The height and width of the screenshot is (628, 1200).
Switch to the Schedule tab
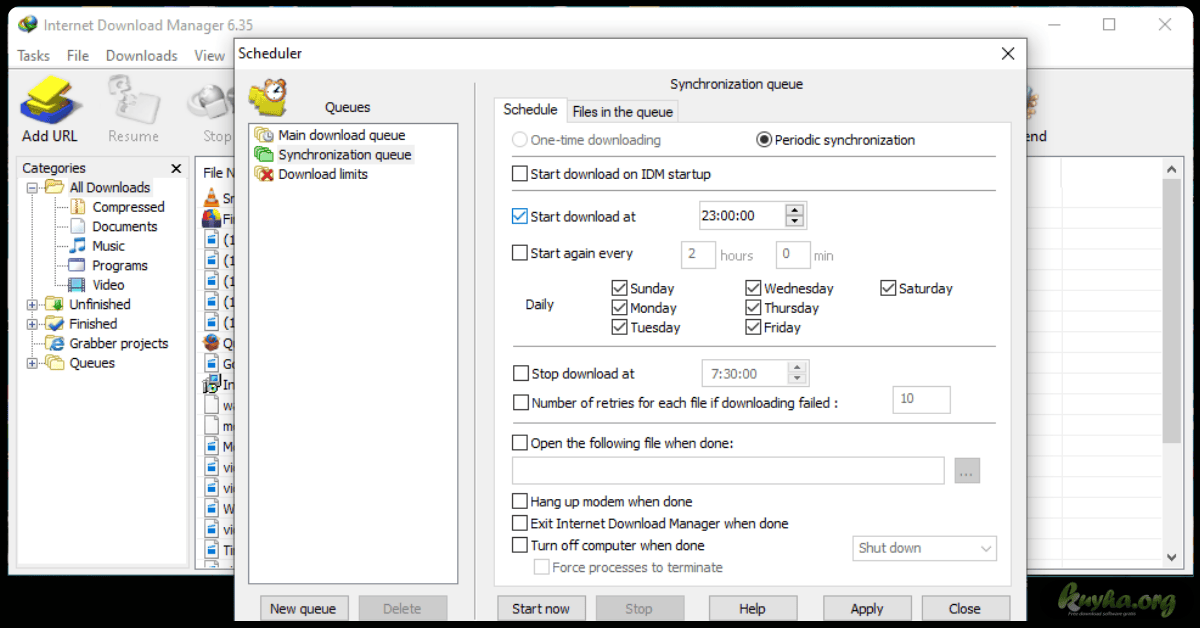[x=530, y=110]
